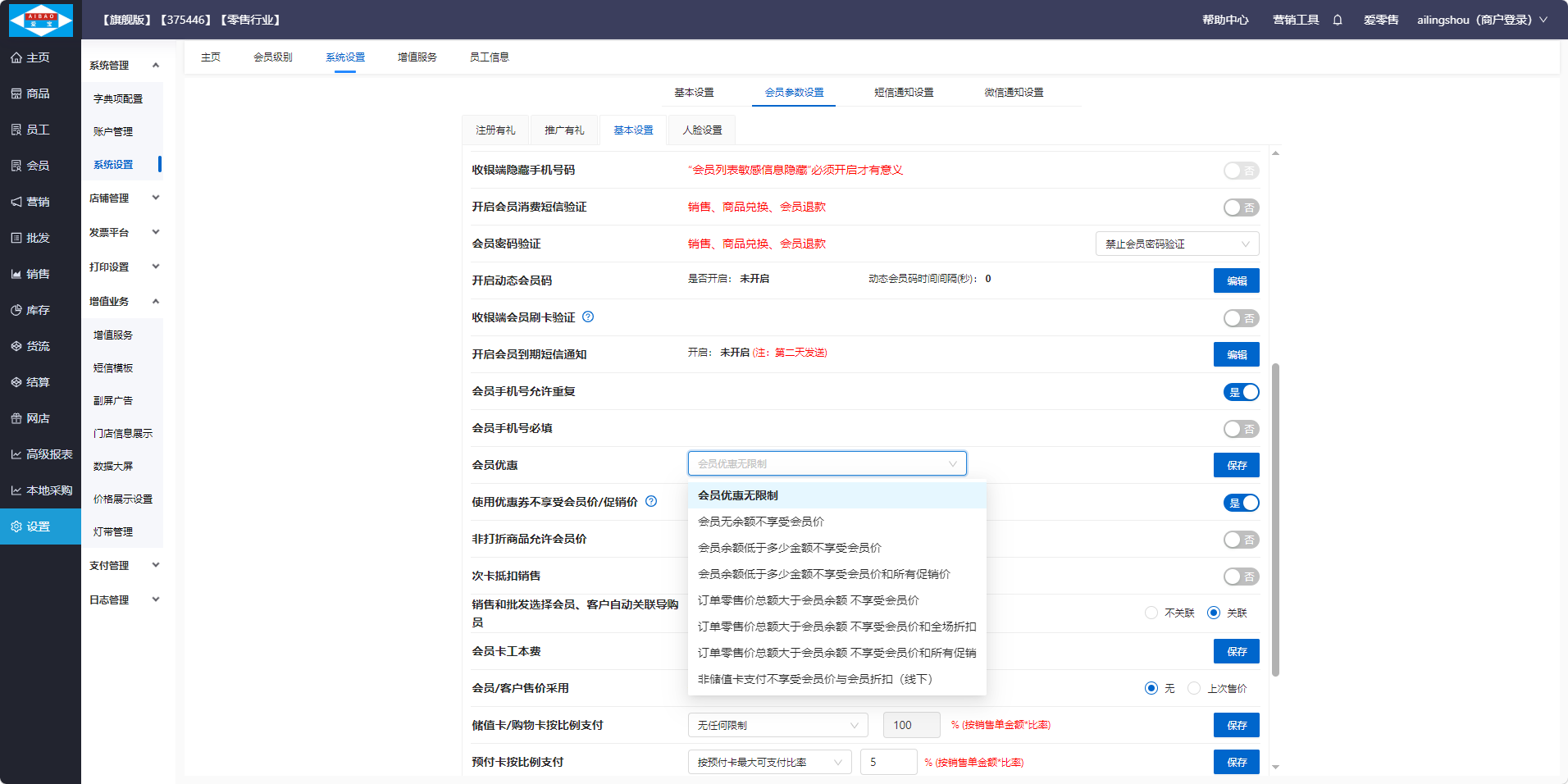Image resolution: width=1568 pixels, height=784 pixels.
Task: Open the 商品 sidebar section icon
Action: point(16,93)
